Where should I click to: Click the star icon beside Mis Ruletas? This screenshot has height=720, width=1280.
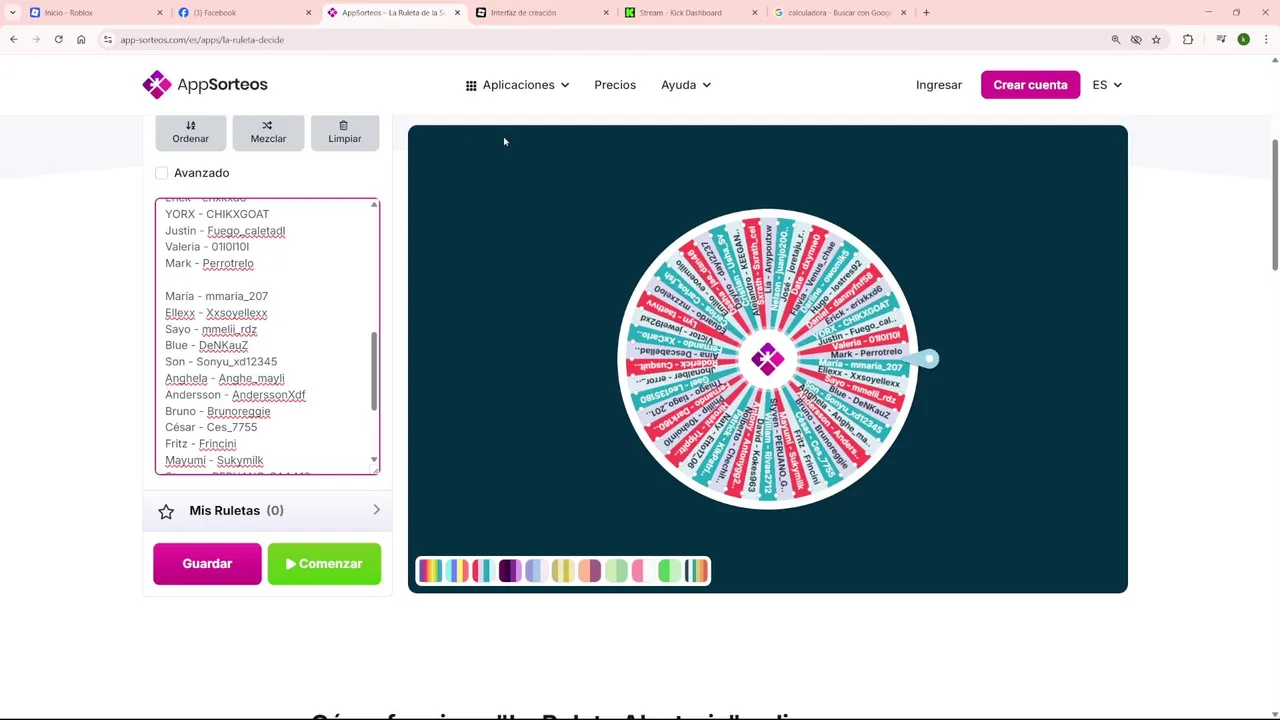(166, 511)
